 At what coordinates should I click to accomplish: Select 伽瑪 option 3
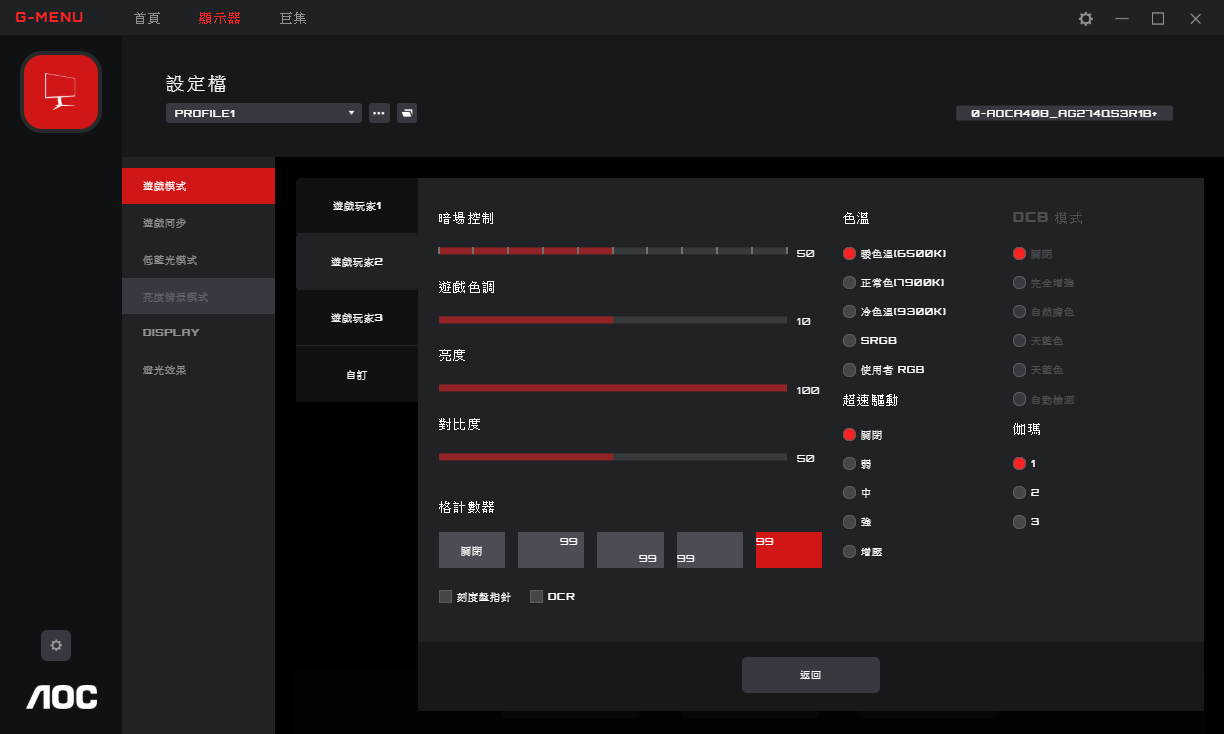click(x=1020, y=522)
